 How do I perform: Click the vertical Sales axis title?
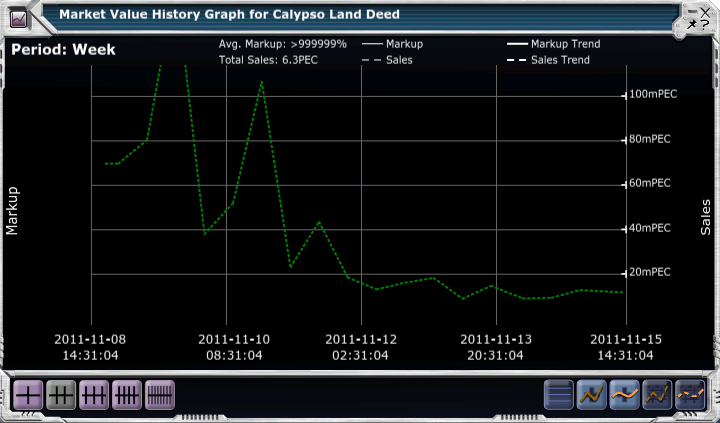(706, 217)
